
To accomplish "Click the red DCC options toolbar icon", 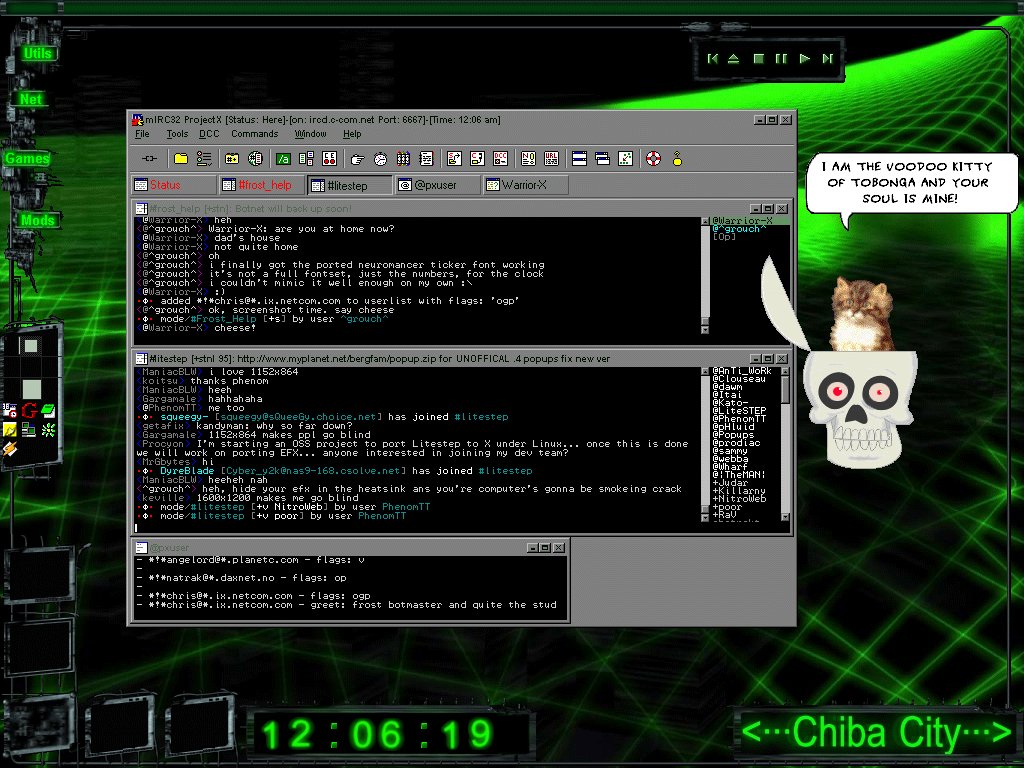I will click(501, 159).
